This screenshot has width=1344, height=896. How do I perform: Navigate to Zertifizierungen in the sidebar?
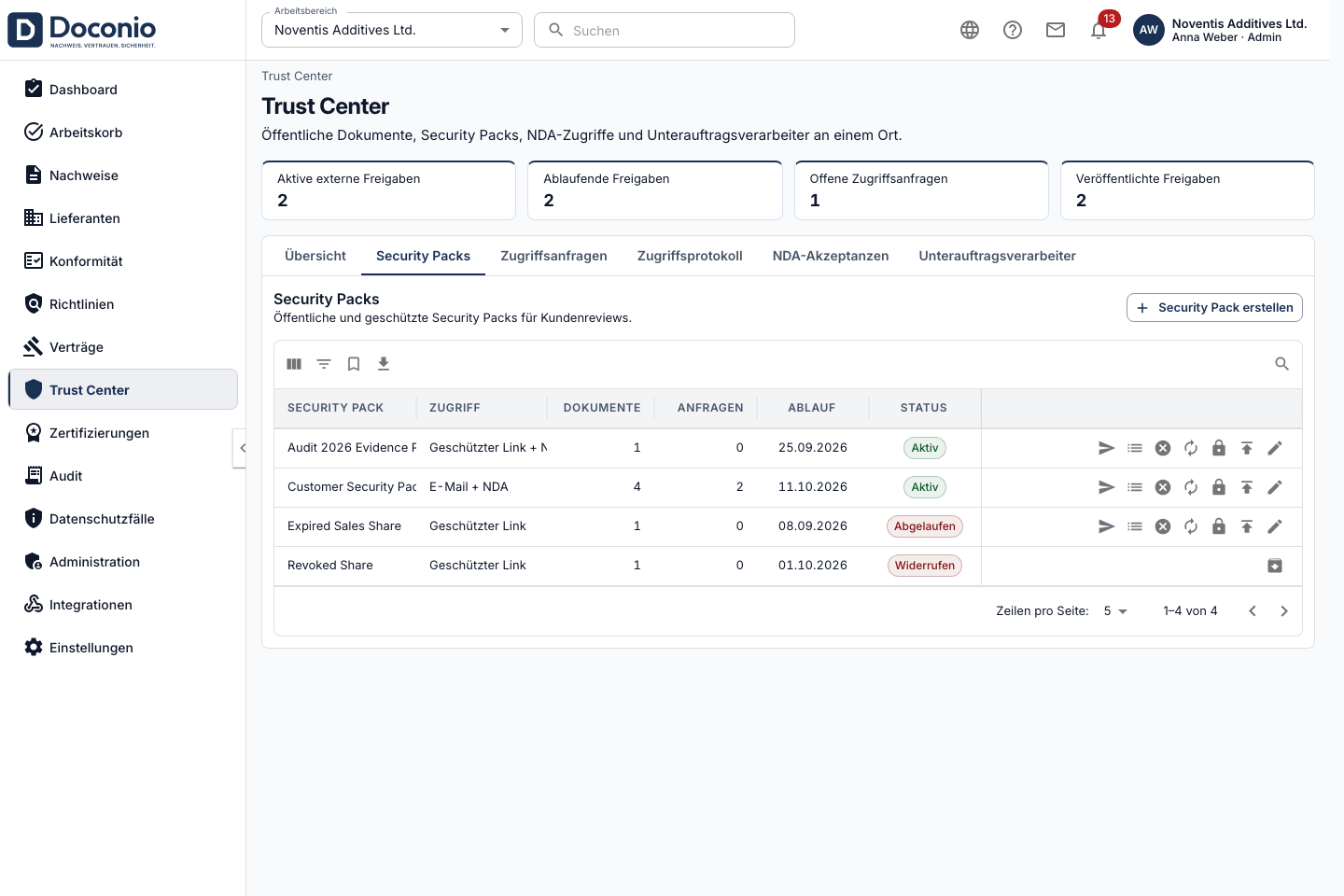(123, 433)
